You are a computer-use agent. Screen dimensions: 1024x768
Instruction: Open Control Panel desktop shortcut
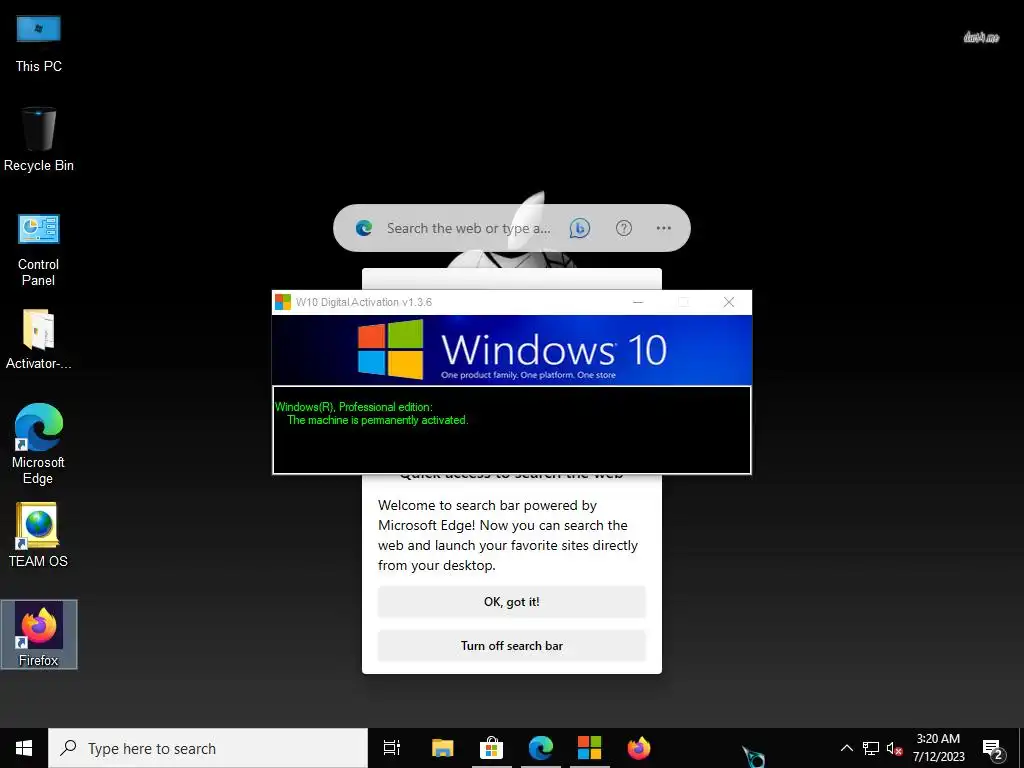click(x=39, y=250)
